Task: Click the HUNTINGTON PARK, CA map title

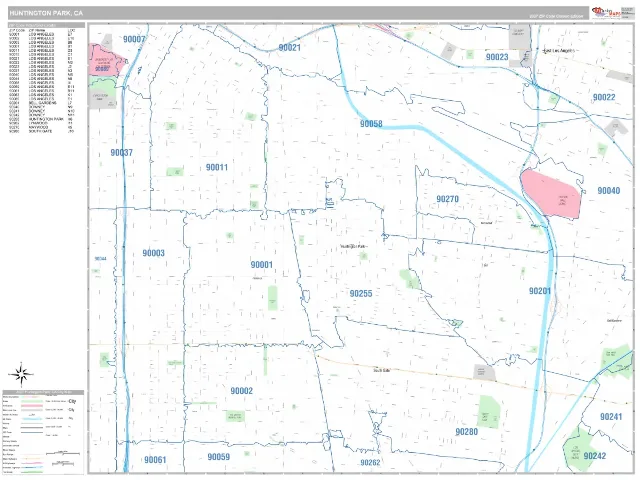Action: 46,13
